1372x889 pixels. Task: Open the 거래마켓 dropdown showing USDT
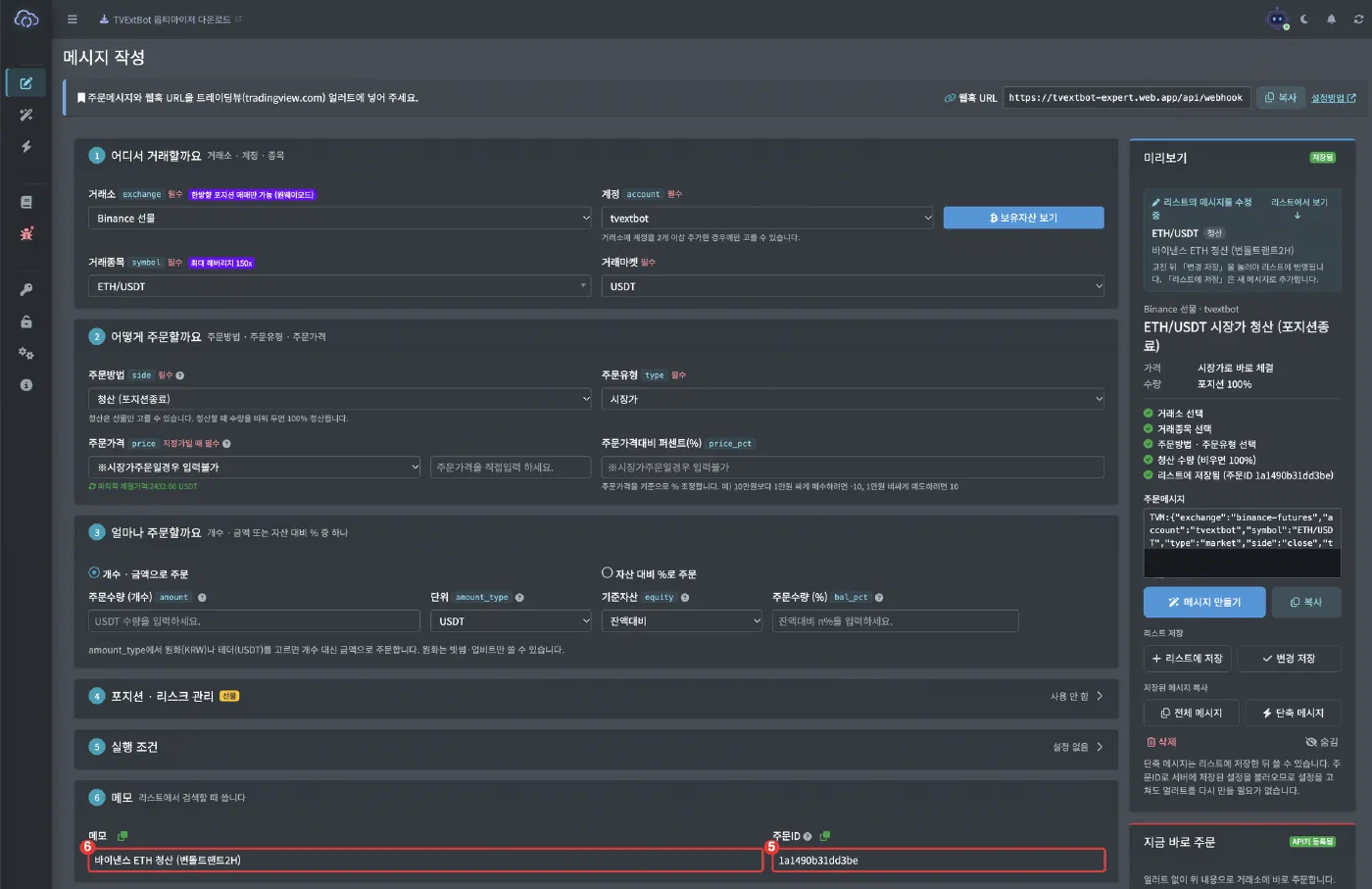point(853,286)
